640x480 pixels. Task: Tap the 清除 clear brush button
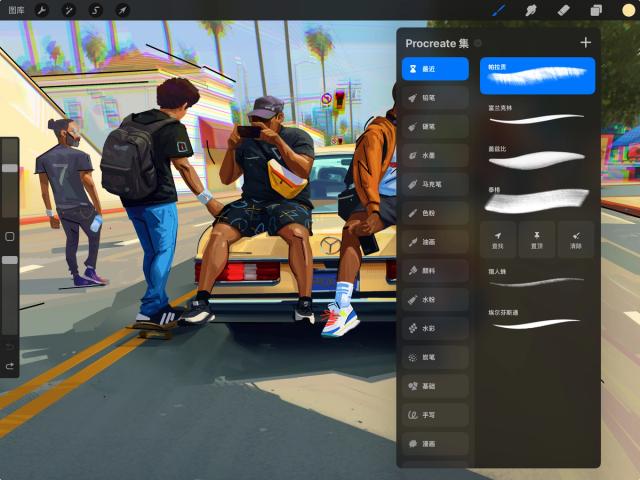(x=576, y=240)
